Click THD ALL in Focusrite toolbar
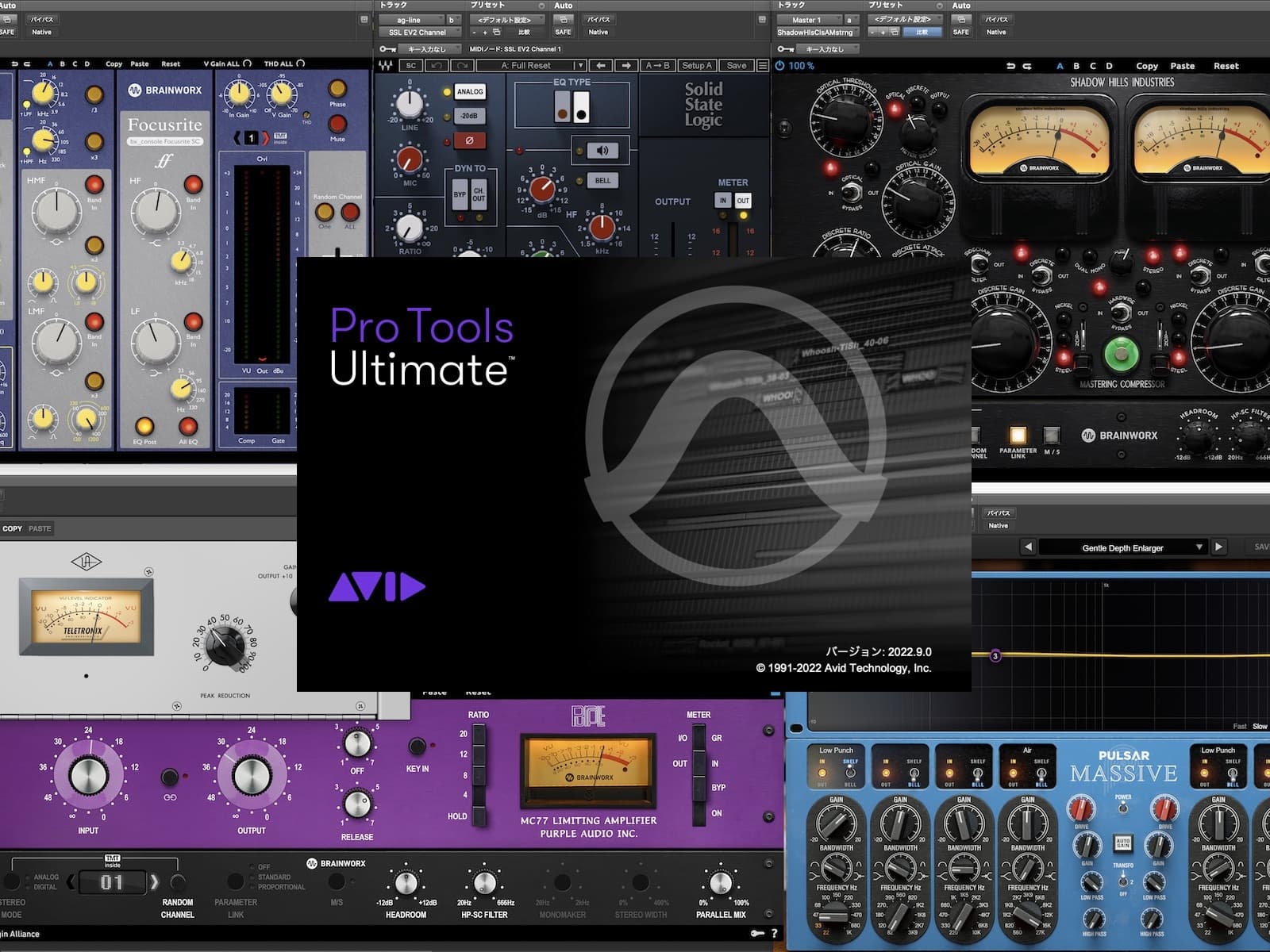The height and width of the screenshot is (952, 1270). pyautogui.click(x=284, y=63)
